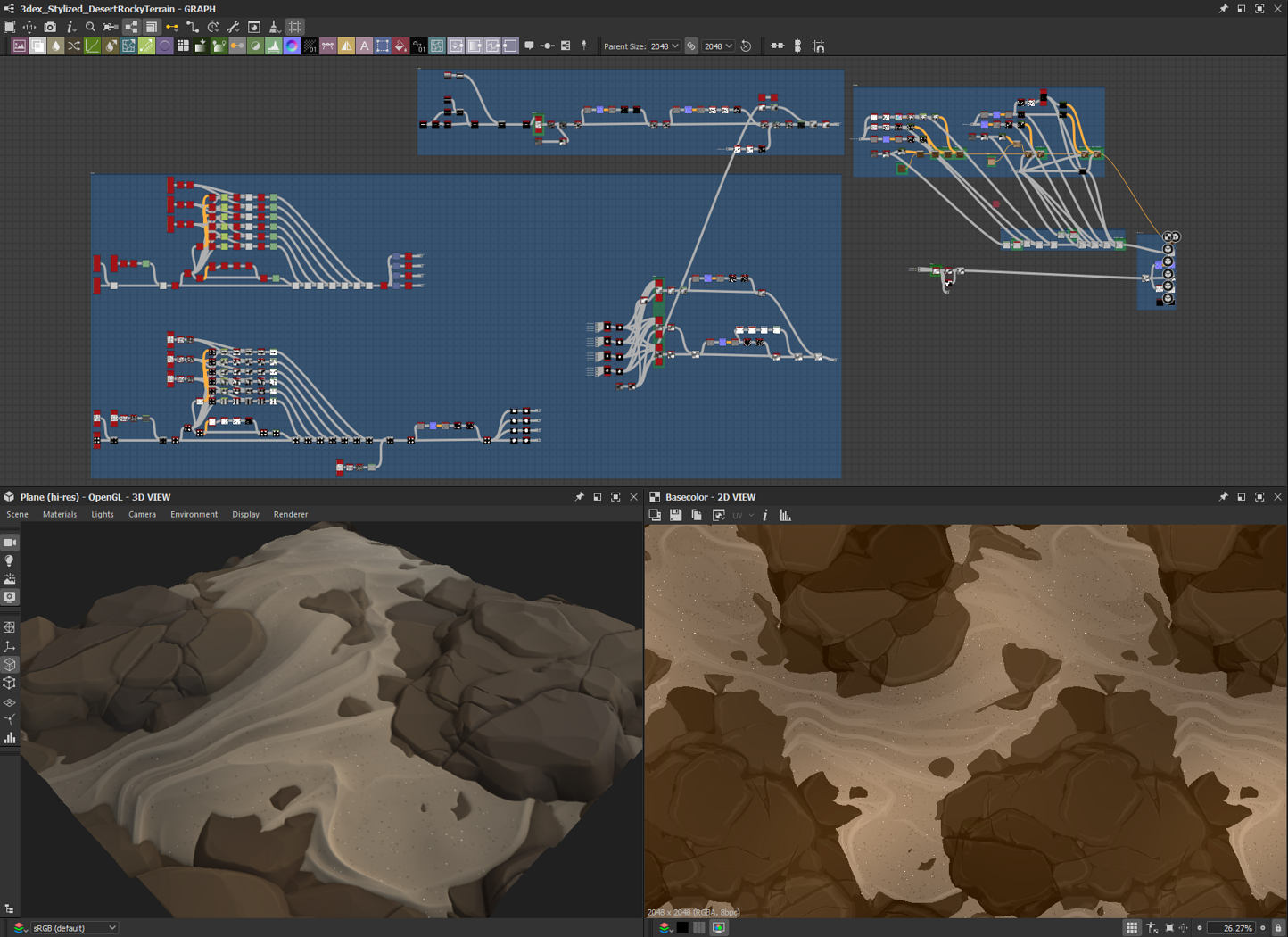Open the Materials menu in 3D view
This screenshot has width=1288, height=937.
[60, 514]
